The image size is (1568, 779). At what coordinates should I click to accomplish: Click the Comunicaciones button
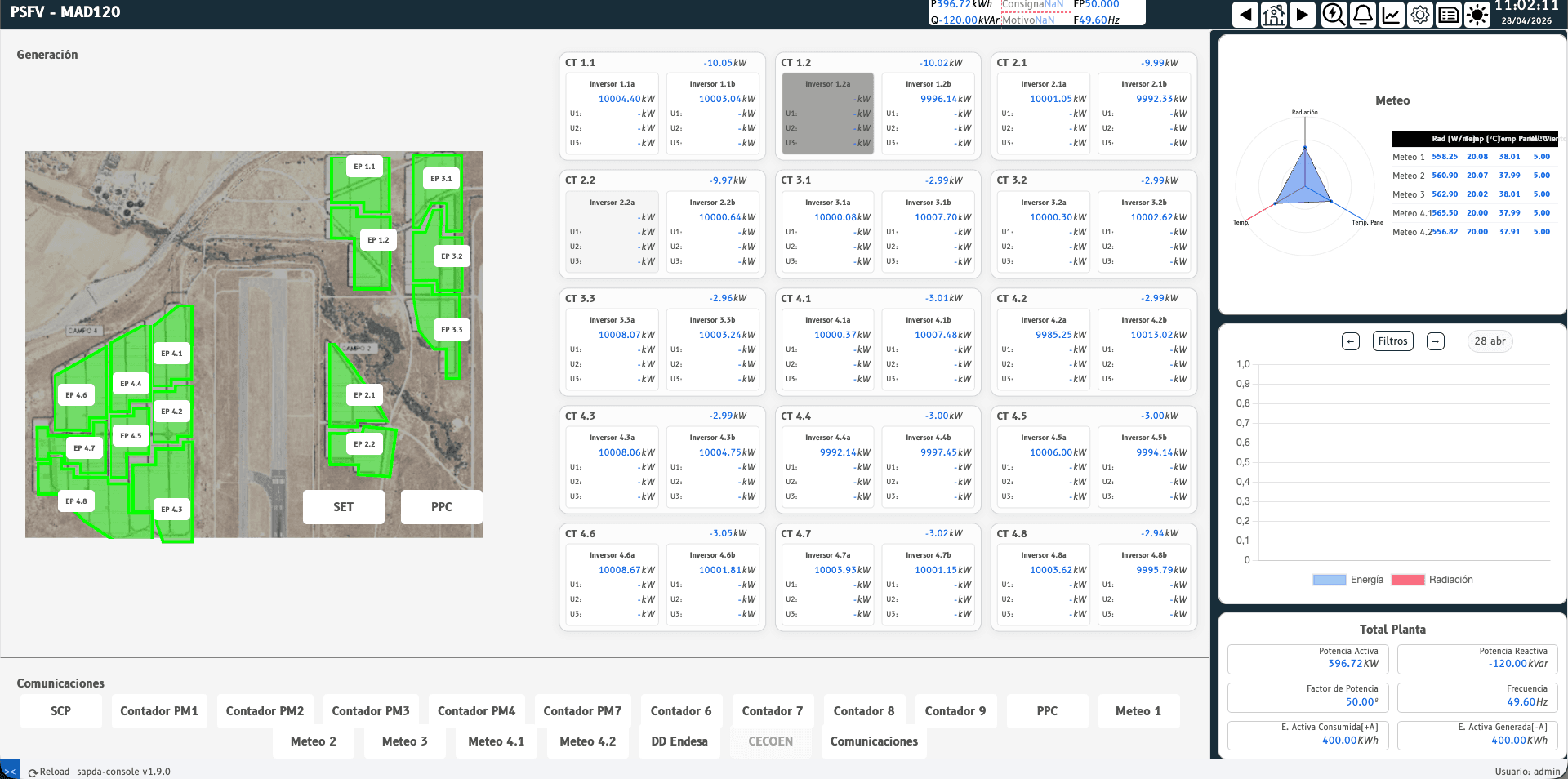[x=874, y=741]
